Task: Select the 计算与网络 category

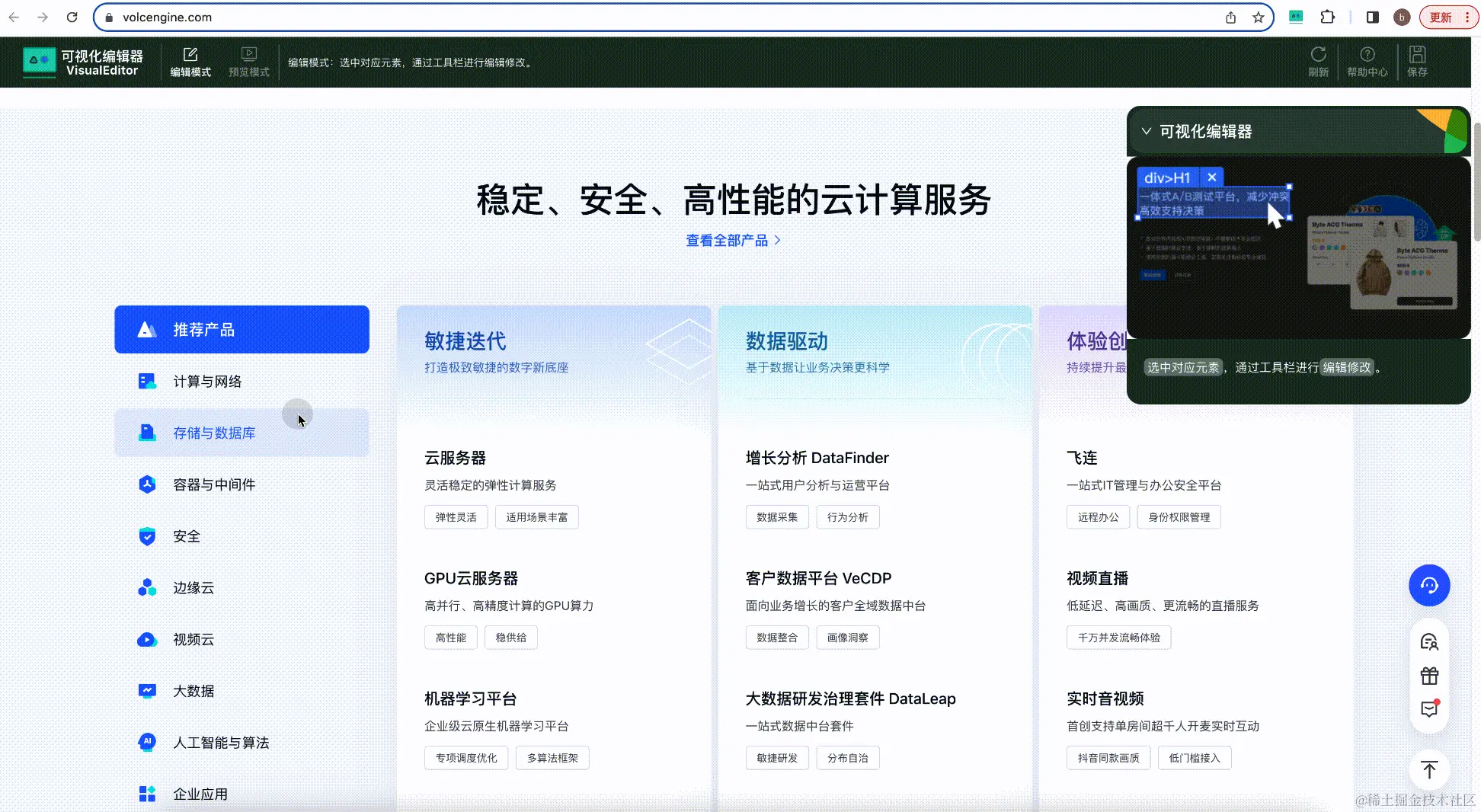Action: tap(242, 382)
